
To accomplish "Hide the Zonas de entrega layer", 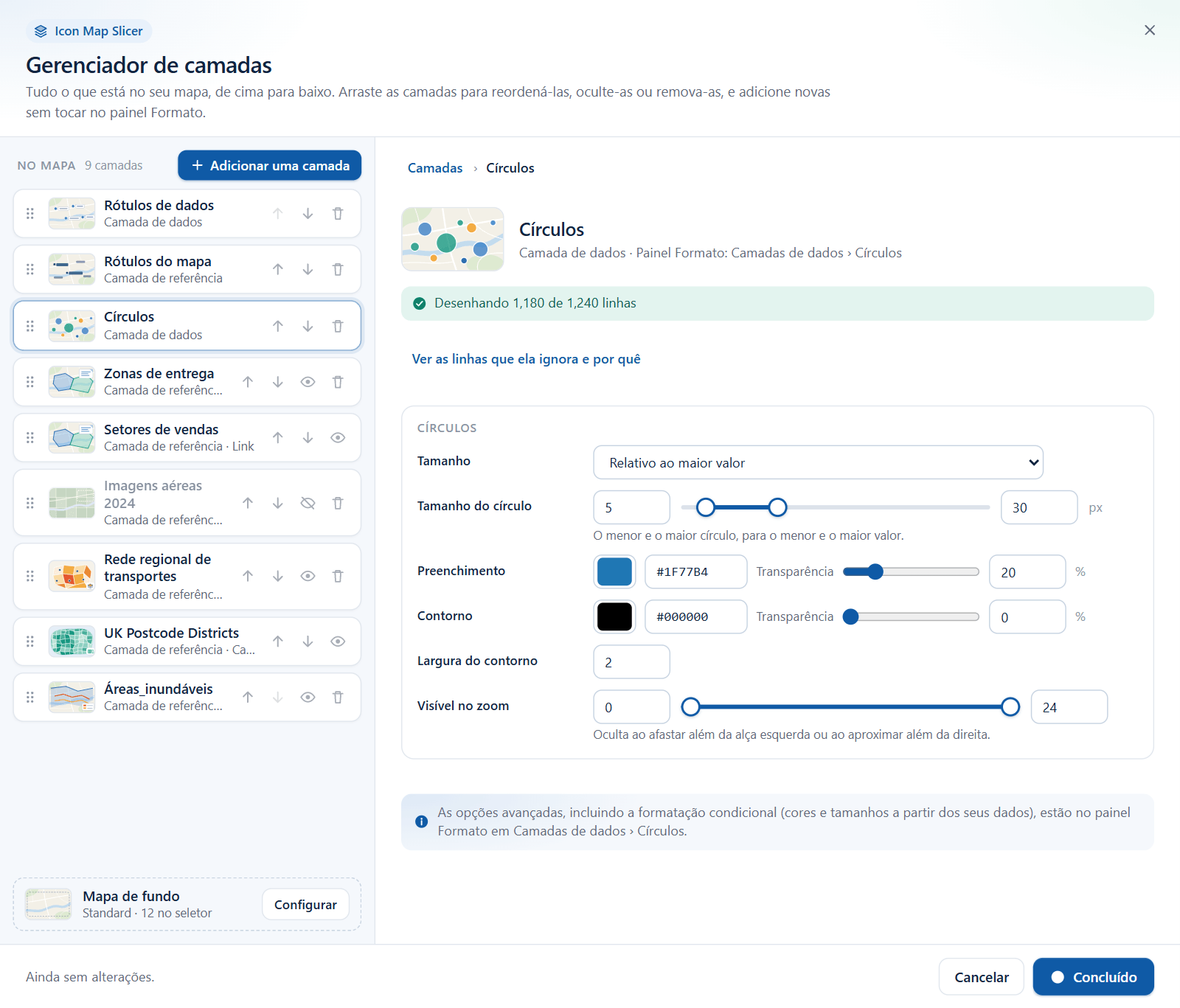I will pos(308,382).
